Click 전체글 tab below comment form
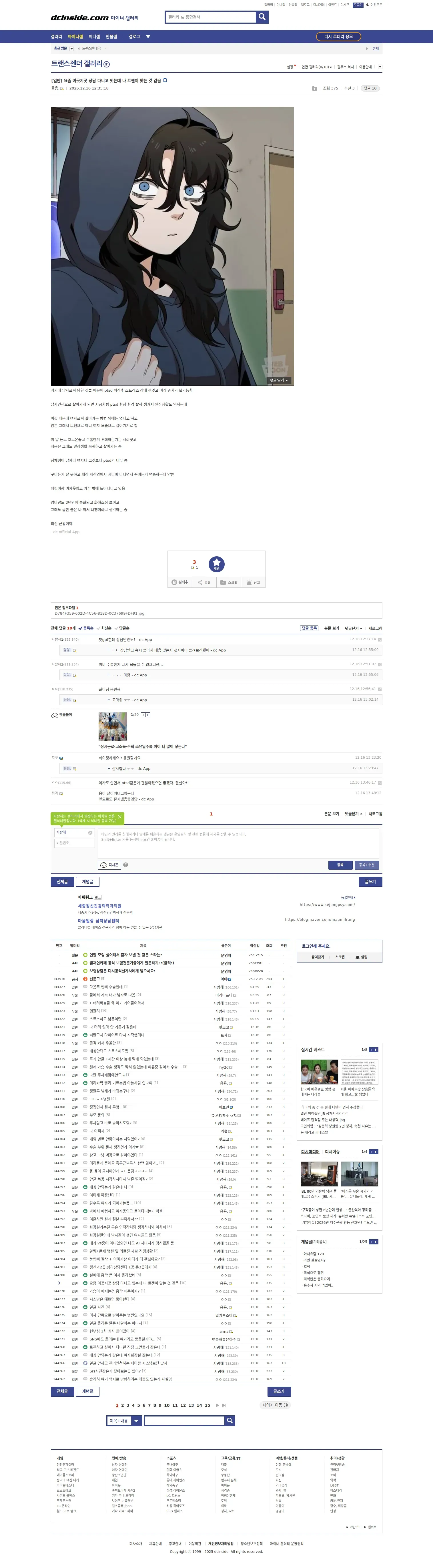 63,881
